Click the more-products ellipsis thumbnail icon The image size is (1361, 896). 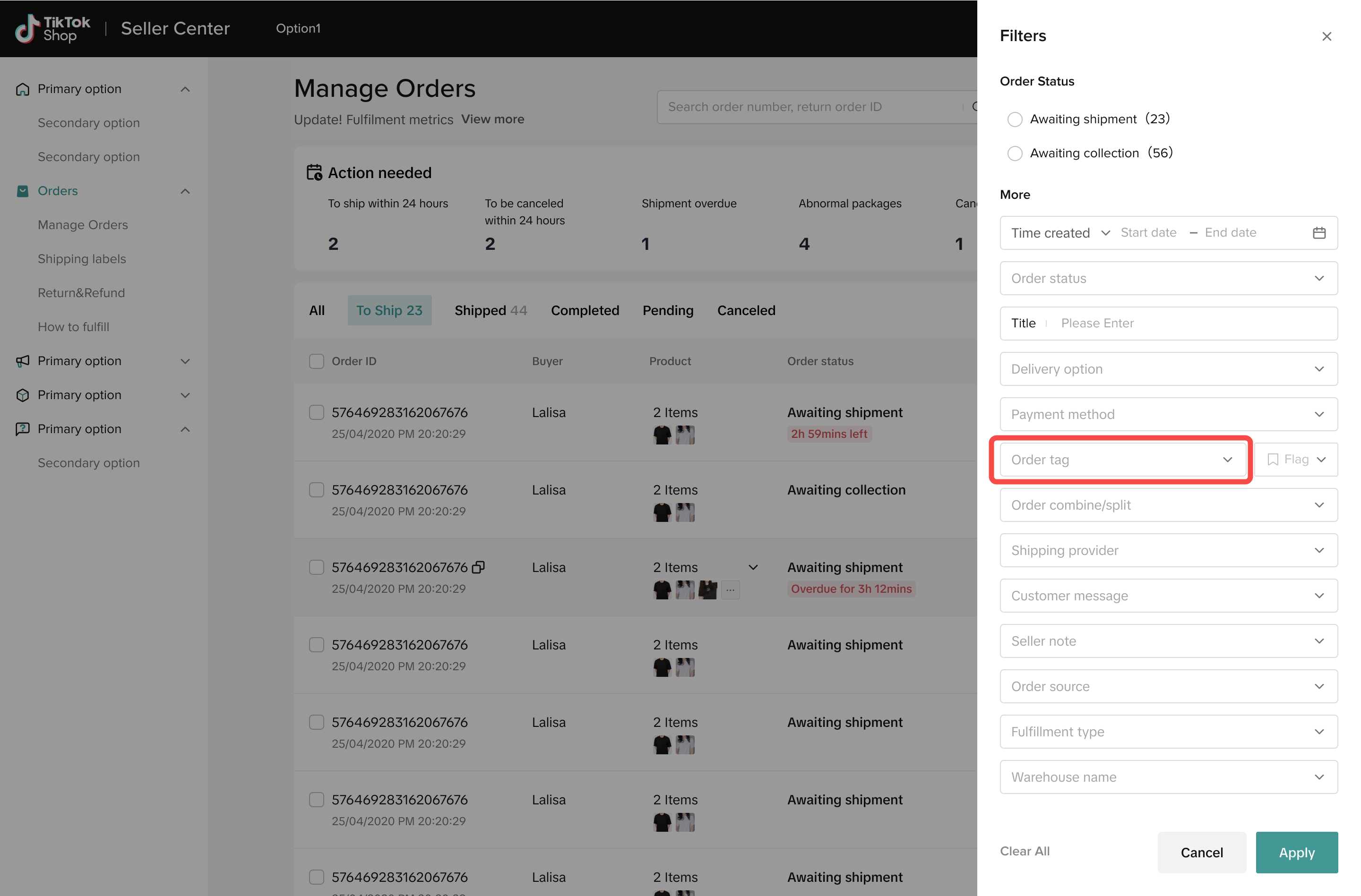(x=730, y=589)
